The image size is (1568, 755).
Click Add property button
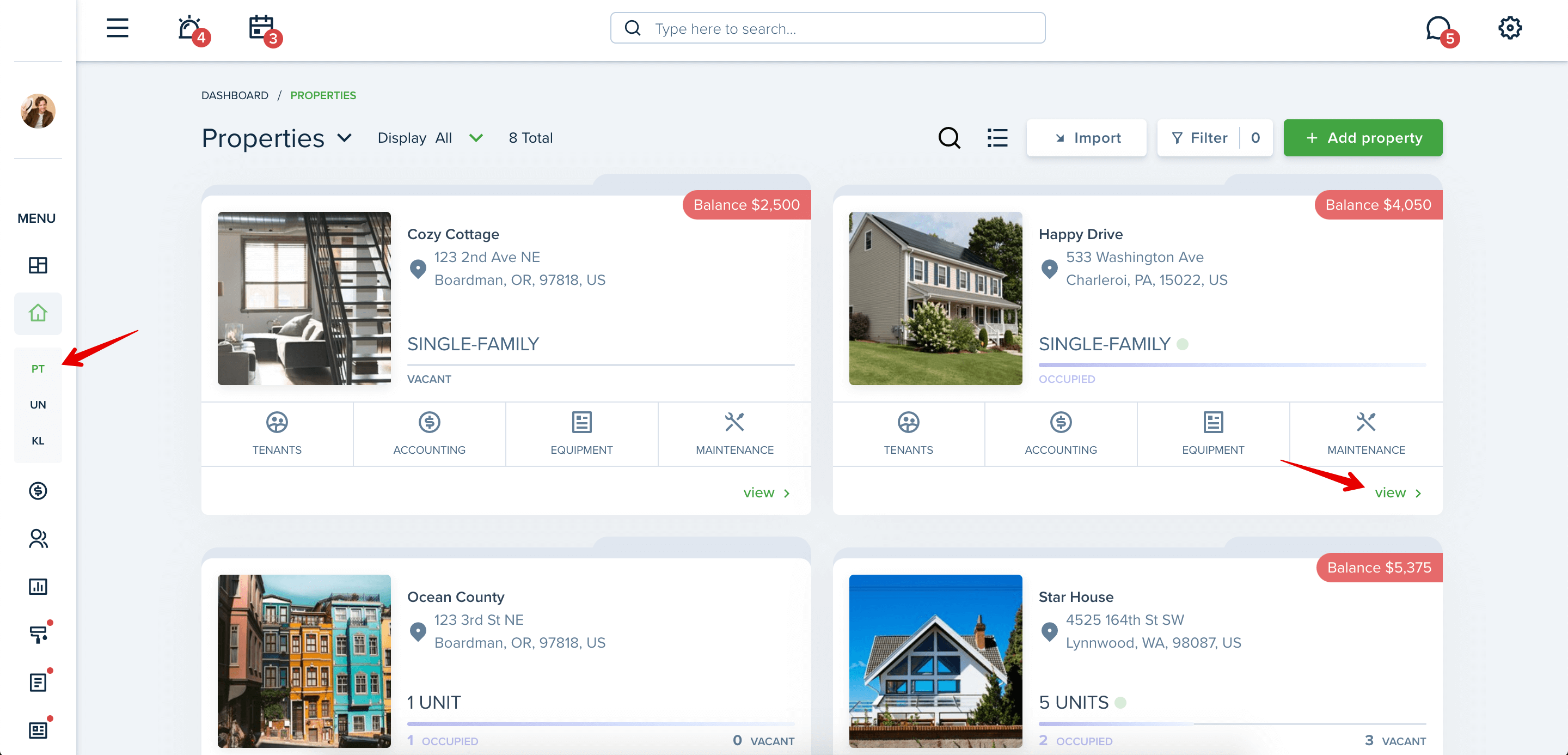1362,138
